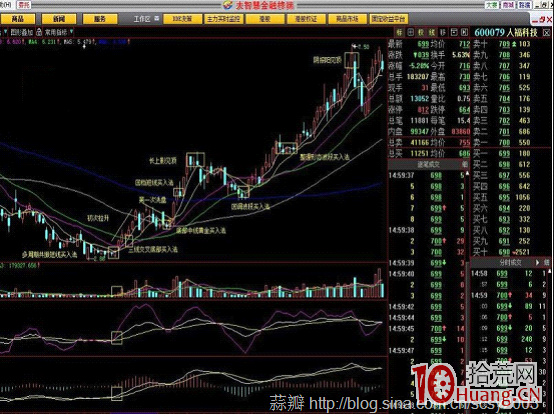Viewport: 554px width, 414px height.
Task: Click the 14:59:37 trade row
Action: 427,176
